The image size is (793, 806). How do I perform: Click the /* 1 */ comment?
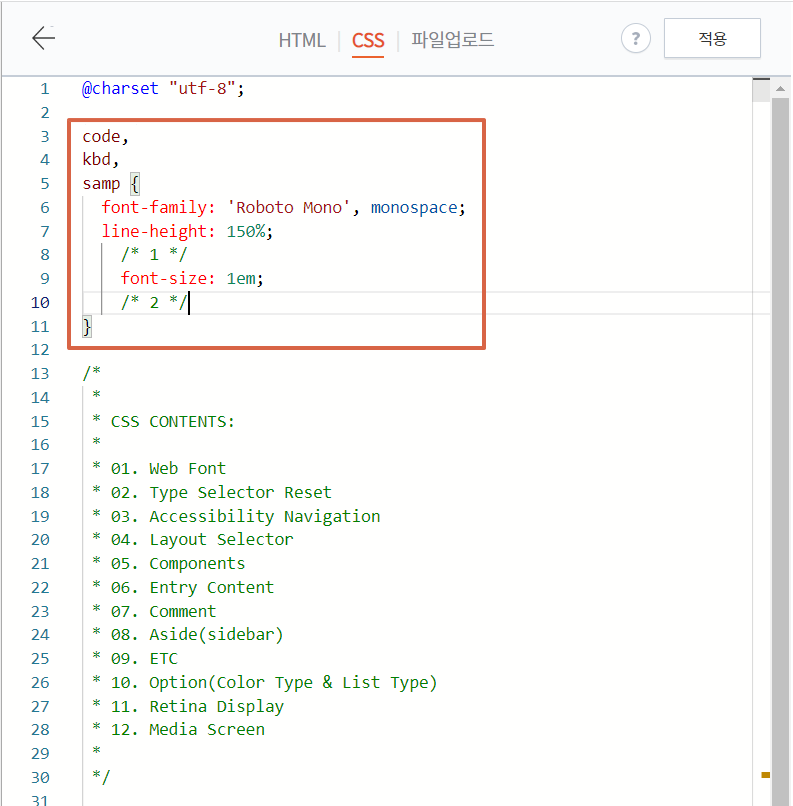pos(154,254)
